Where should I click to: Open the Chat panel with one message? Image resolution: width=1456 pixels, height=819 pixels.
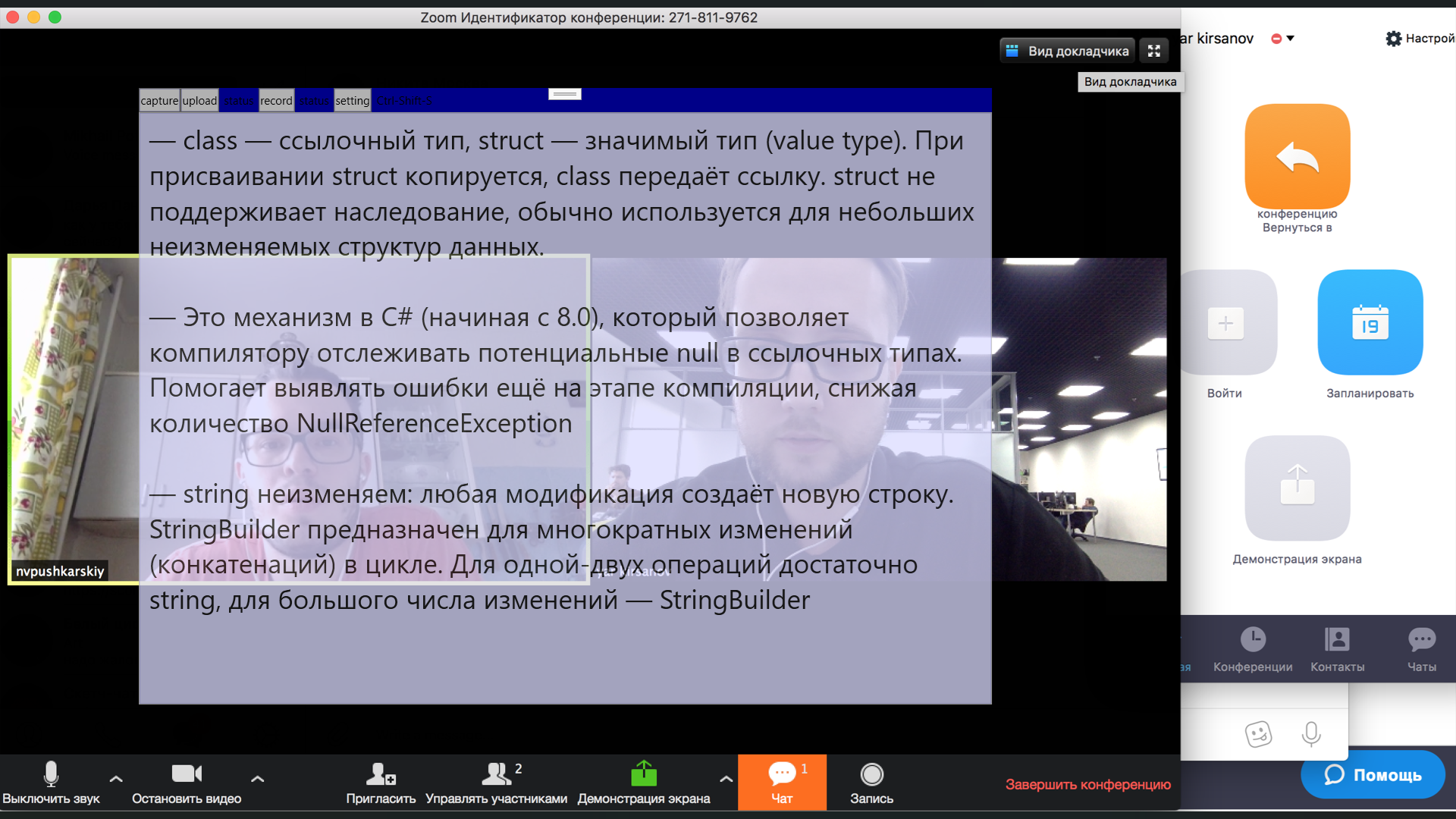pyautogui.click(x=782, y=782)
